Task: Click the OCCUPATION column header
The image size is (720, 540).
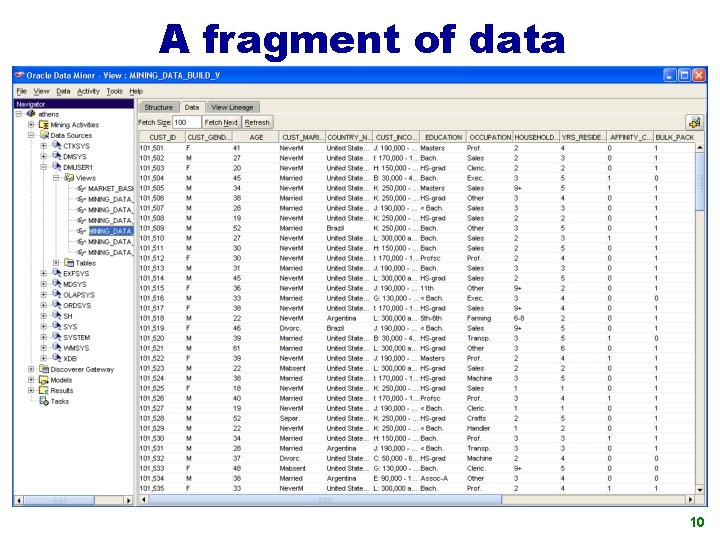Action: click(490, 137)
